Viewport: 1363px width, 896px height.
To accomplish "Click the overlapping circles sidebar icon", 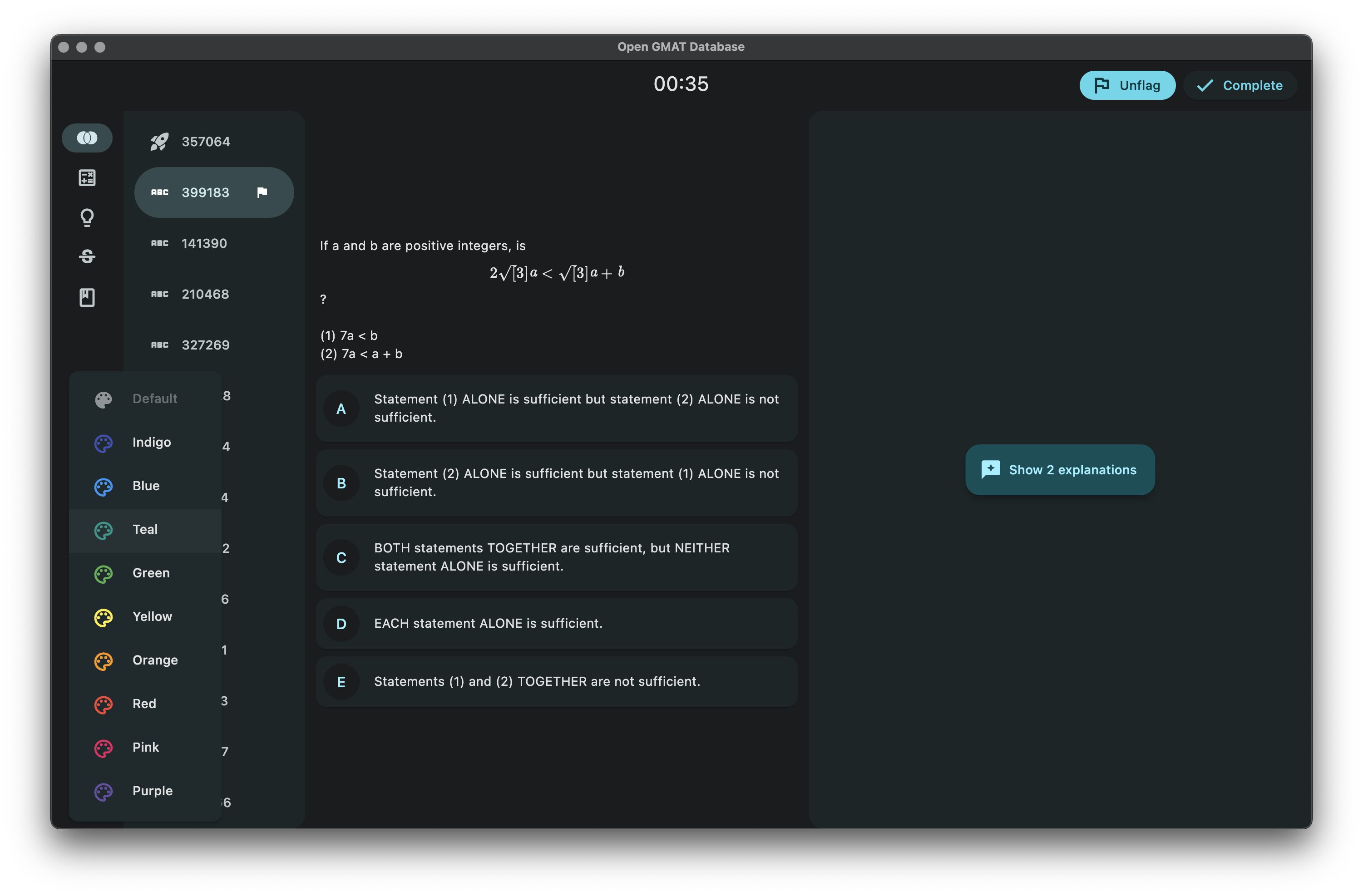I will [x=87, y=138].
